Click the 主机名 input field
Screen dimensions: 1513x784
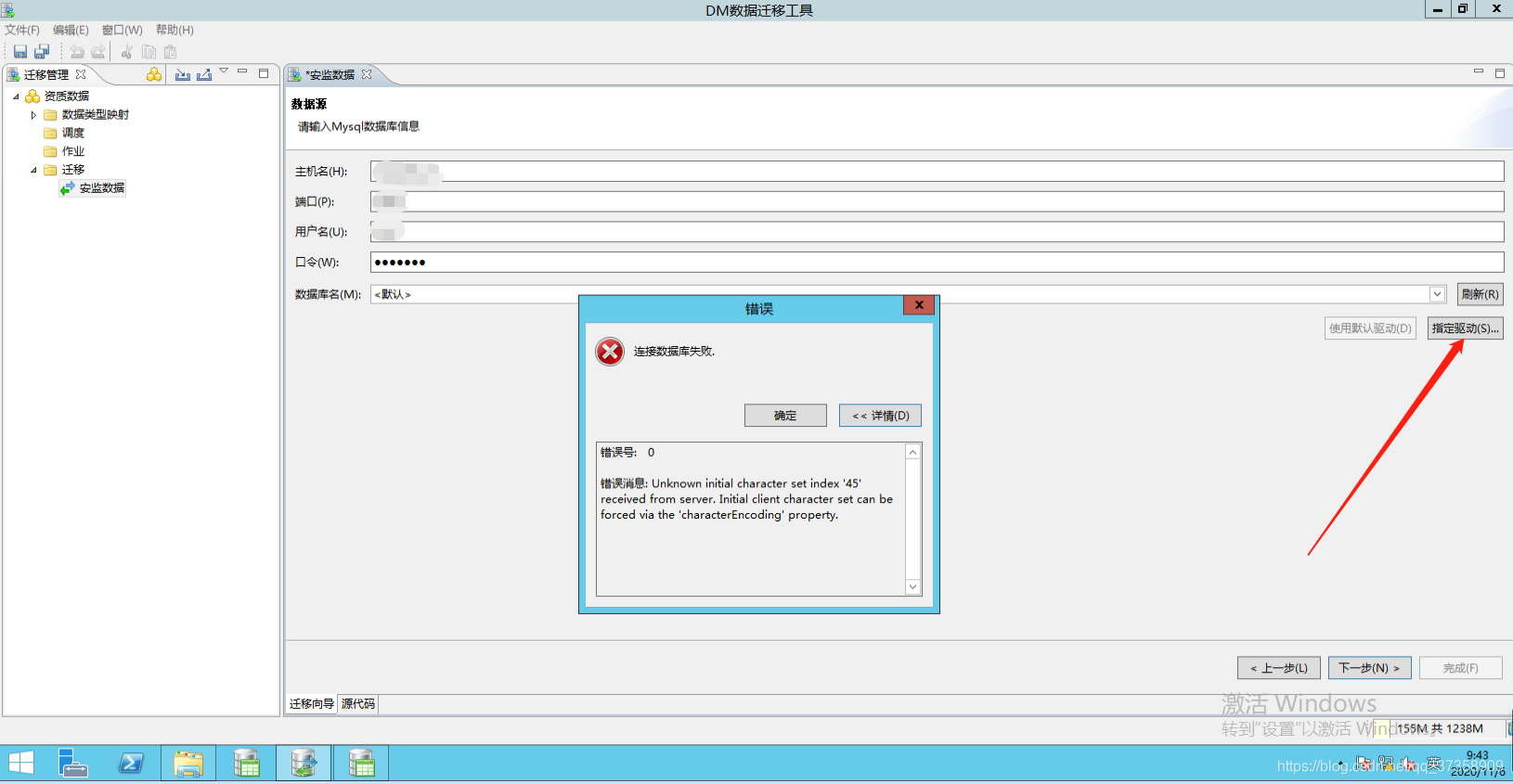coord(937,172)
